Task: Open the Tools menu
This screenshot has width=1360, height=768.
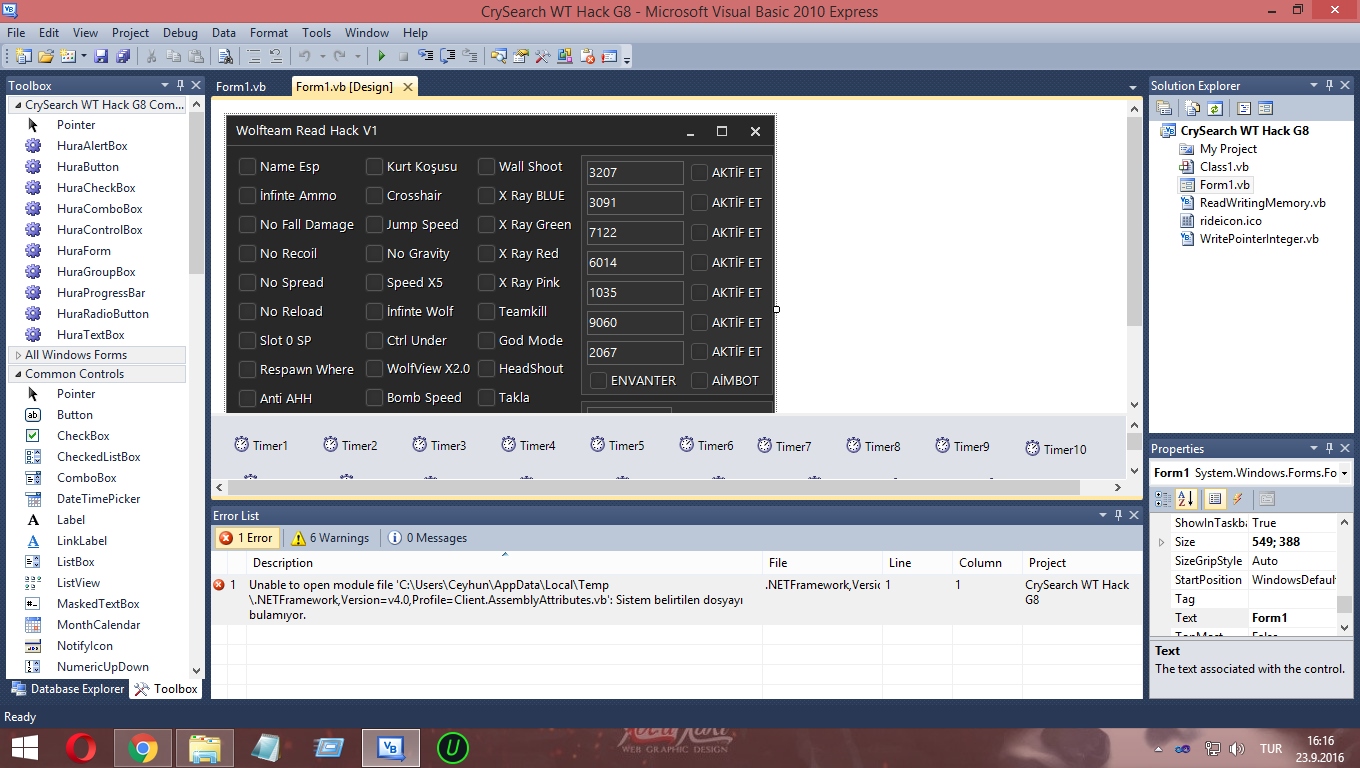Action: (317, 33)
